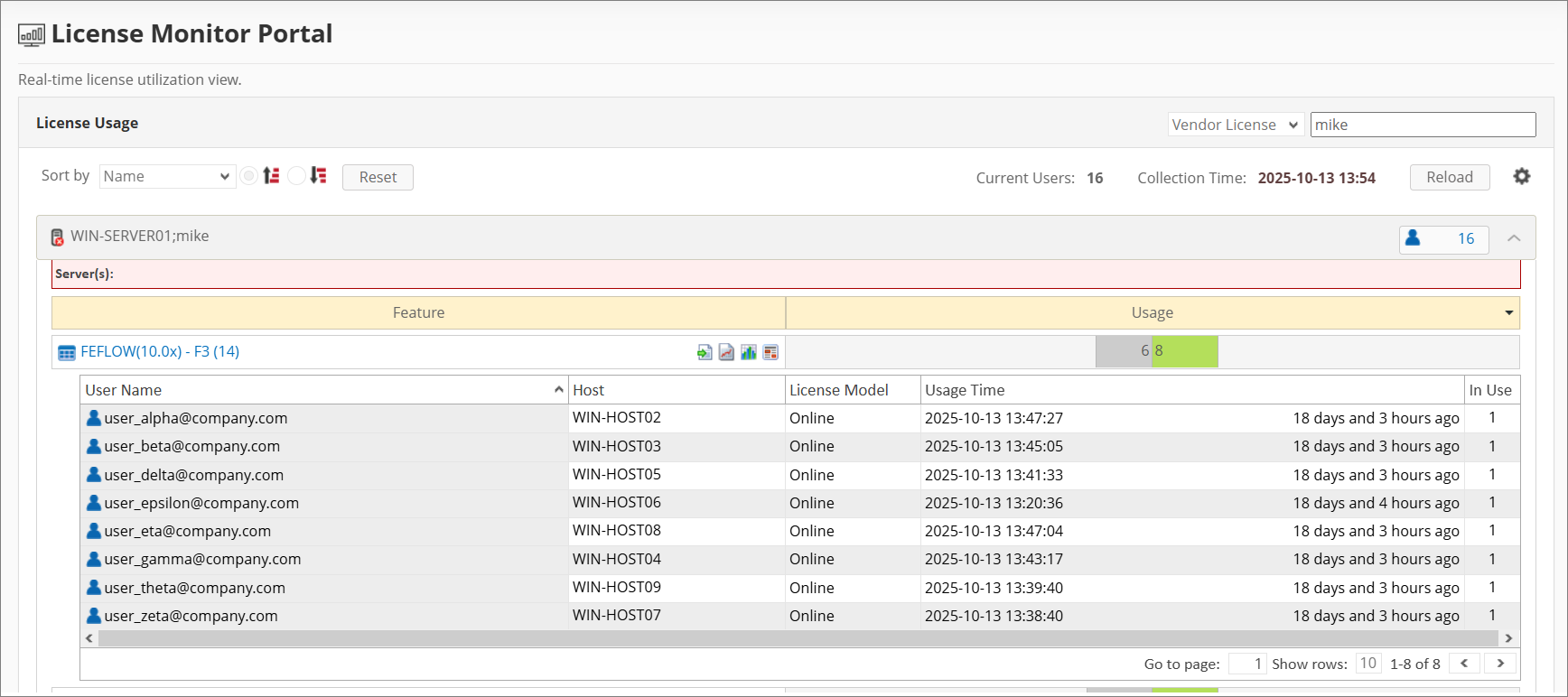The height and width of the screenshot is (697, 1568).
Task: Toggle the User Name column sort arrow
Action: coord(558,389)
